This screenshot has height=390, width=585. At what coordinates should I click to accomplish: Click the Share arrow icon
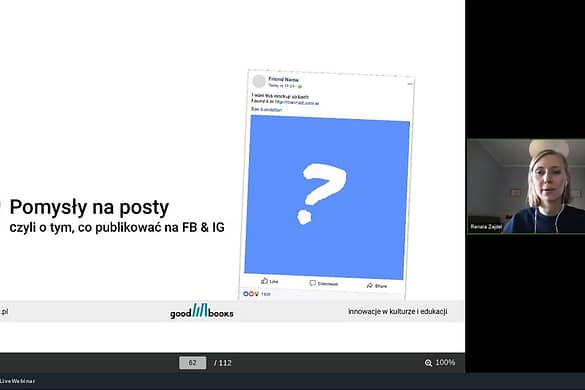coord(370,286)
